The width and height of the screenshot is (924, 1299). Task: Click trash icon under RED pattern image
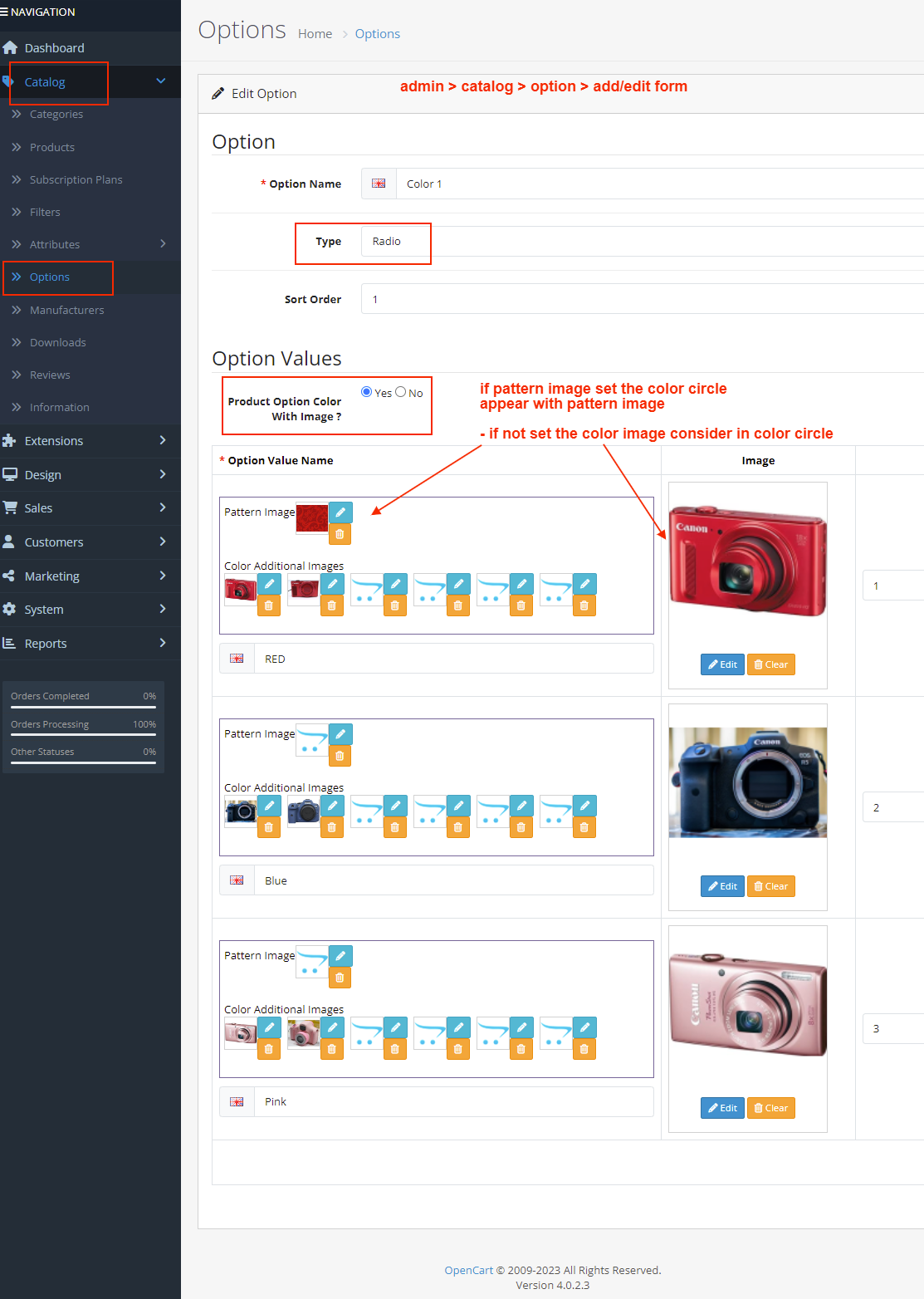click(340, 534)
